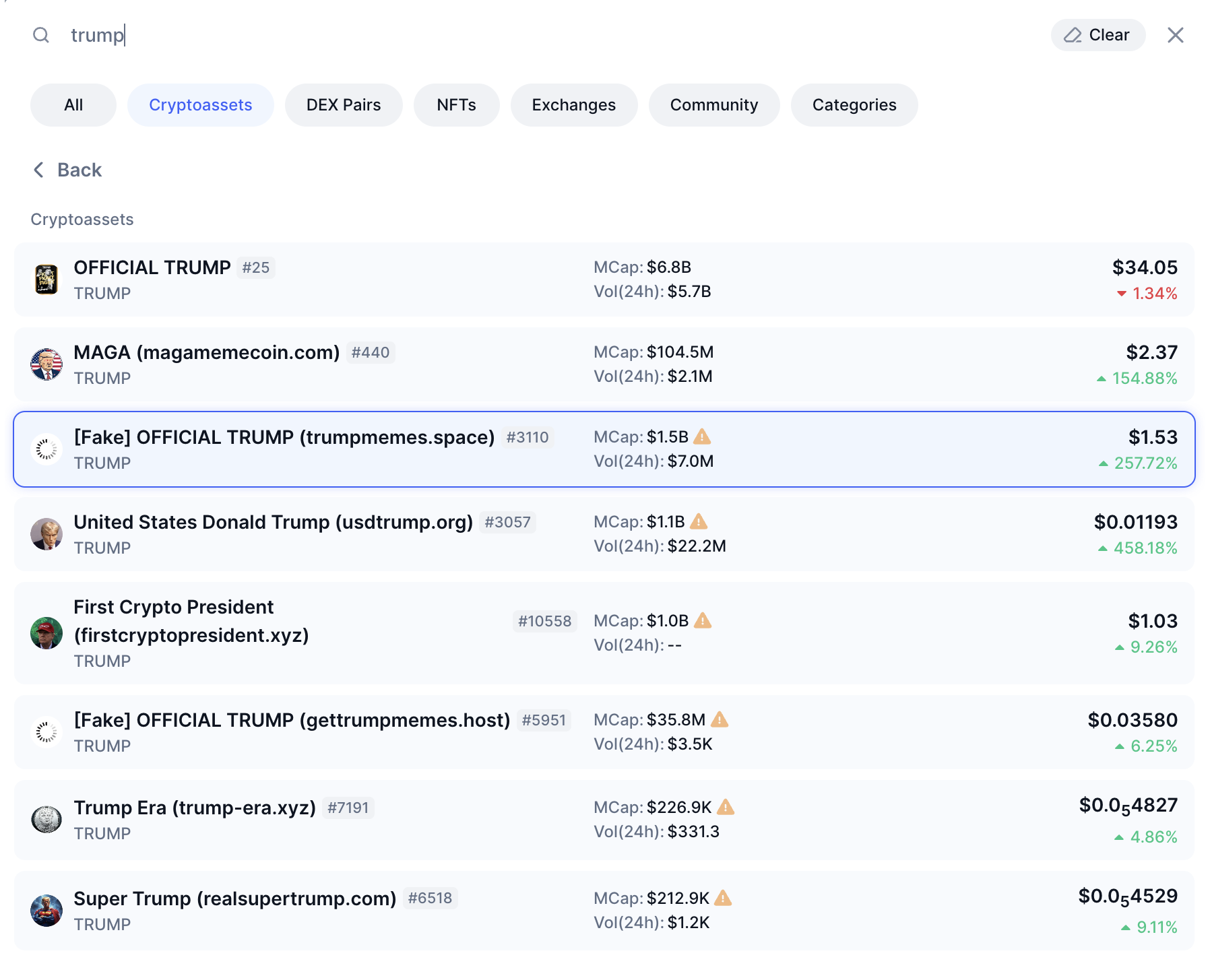Go Back to previous results
The image size is (1210, 980).
[x=67, y=170]
